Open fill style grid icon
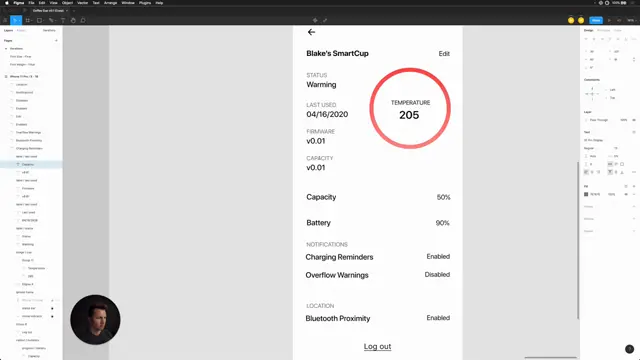The image size is (640, 360). coord(626,186)
